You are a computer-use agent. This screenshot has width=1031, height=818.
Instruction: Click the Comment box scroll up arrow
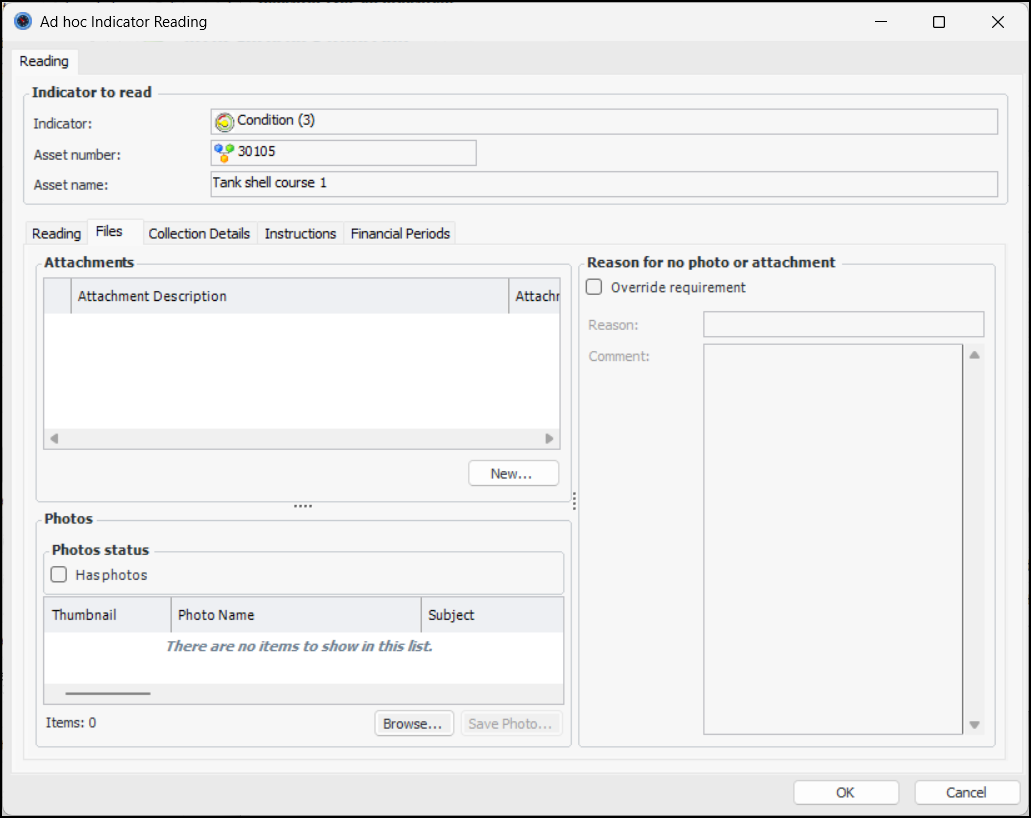(x=974, y=355)
